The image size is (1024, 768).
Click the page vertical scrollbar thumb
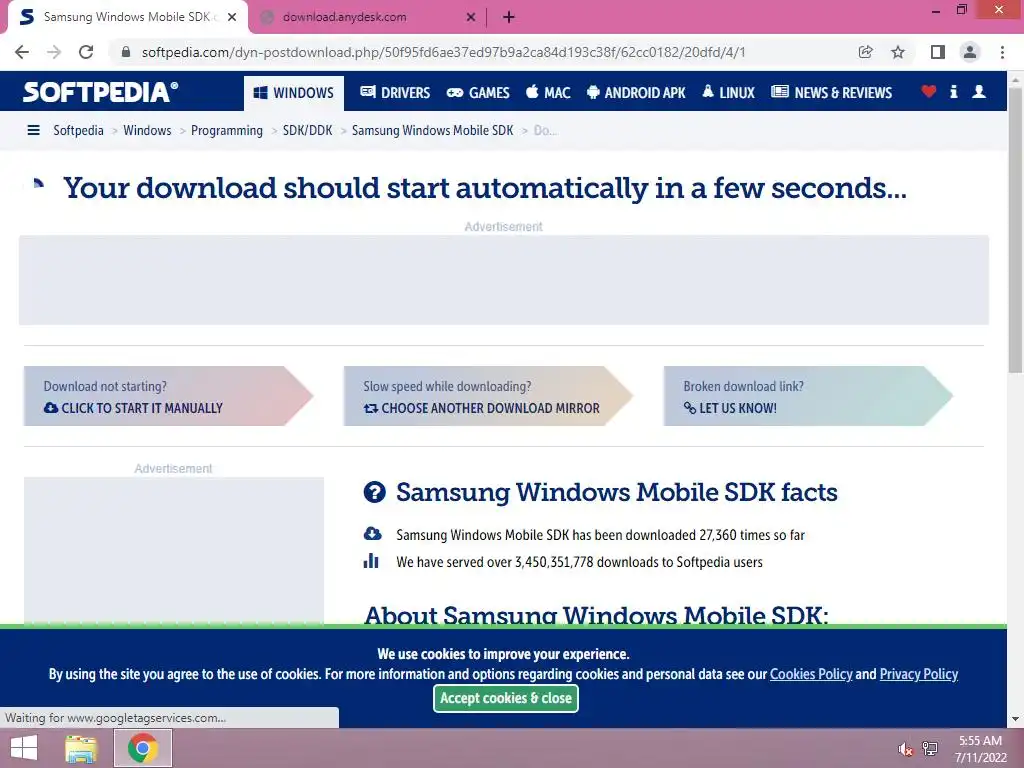(x=1015, y=229)
